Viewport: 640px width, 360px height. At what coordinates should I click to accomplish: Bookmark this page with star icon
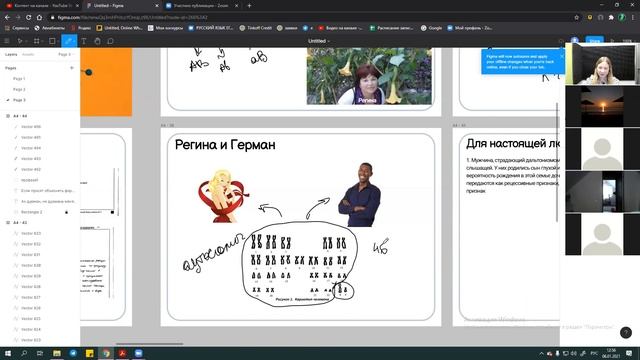[576, 18]
